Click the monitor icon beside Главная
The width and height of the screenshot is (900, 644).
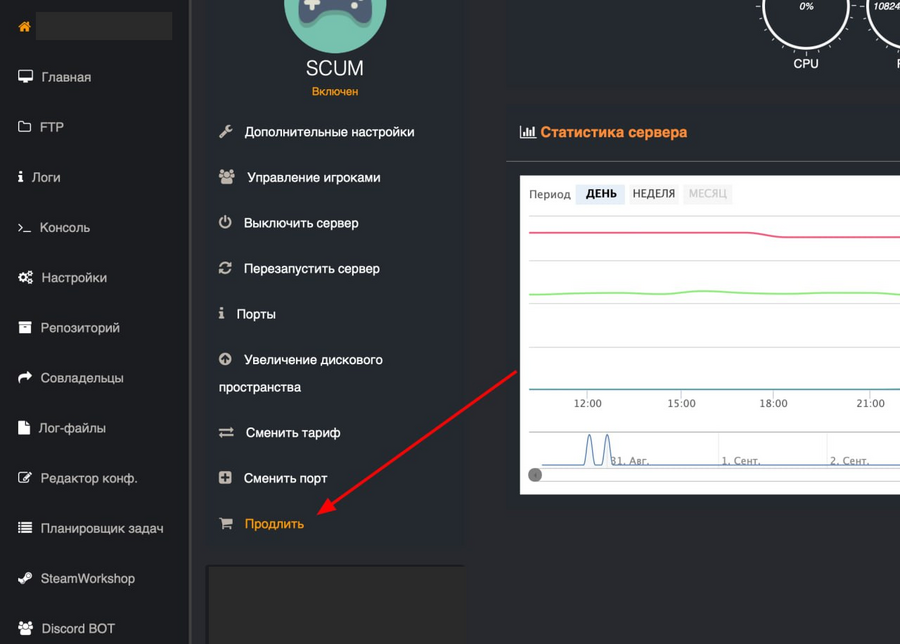(25, 76)
